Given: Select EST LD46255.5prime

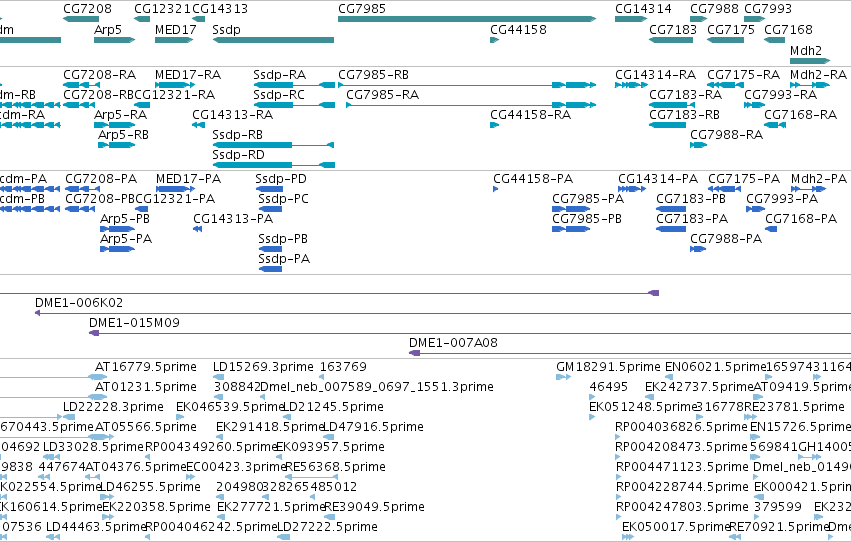Looking at the screenshot, I should (x=150, y=487).
